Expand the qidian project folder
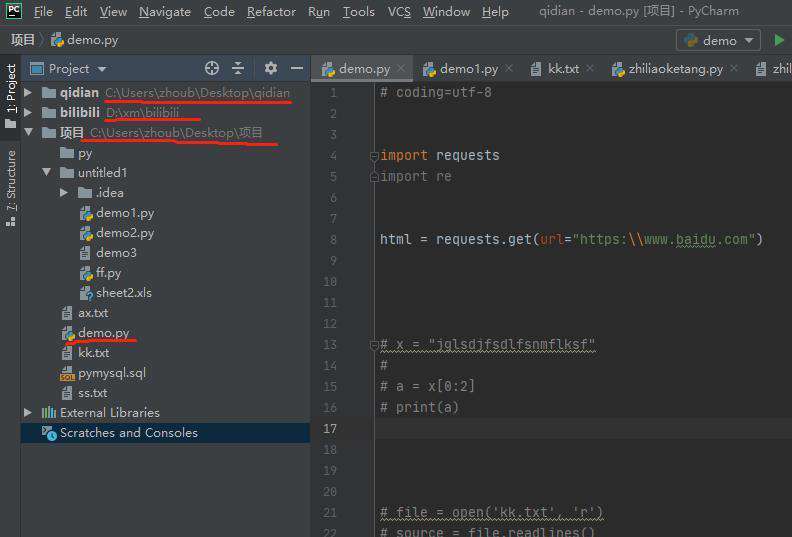The width and height of the screenshot is (792, 537). point(28,92)
